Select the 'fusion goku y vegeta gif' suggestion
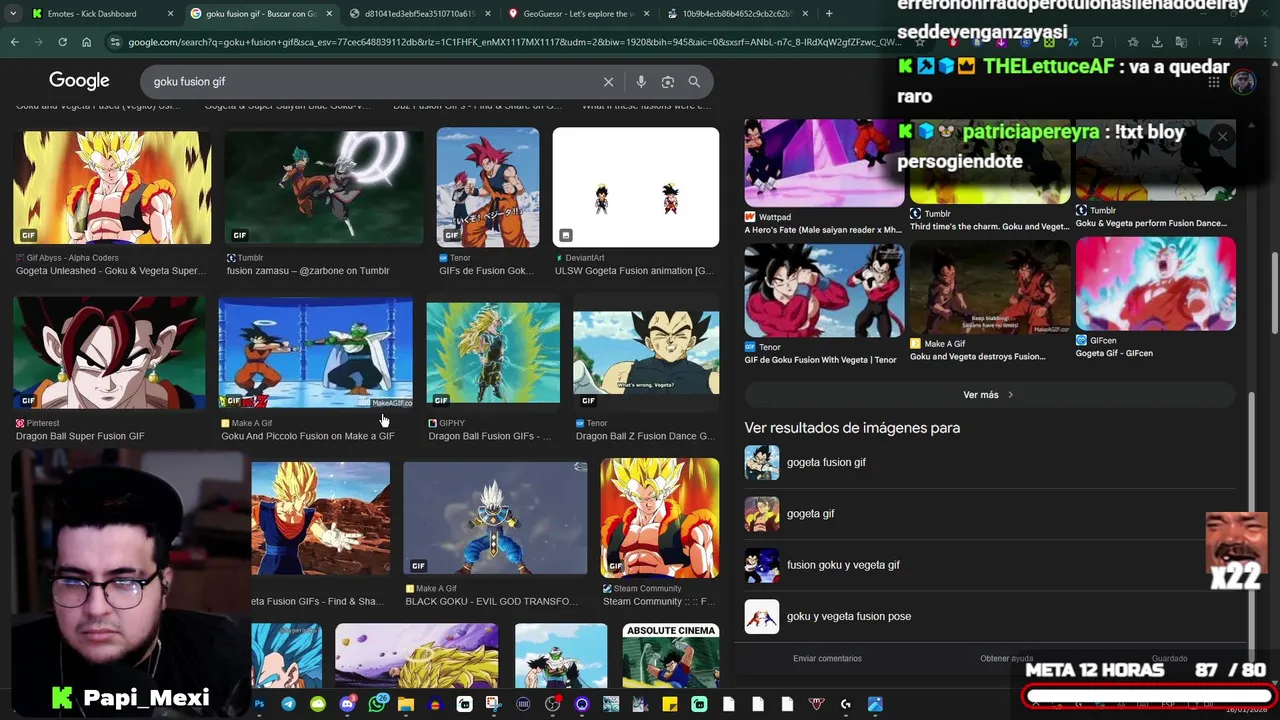Viewport: 1280px width, 720px height. tap(843, 565)
